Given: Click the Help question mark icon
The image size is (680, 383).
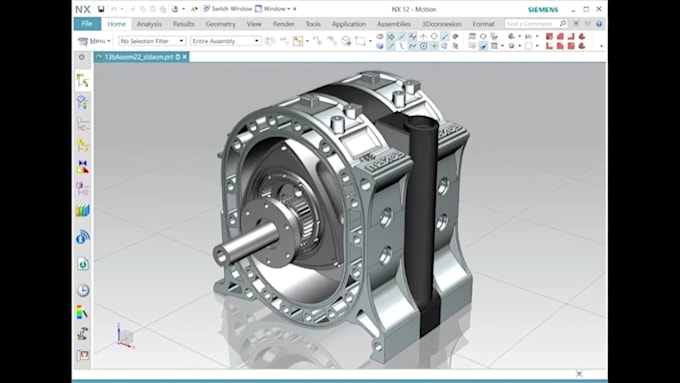Looking at the screenshot, I should 599,24.
